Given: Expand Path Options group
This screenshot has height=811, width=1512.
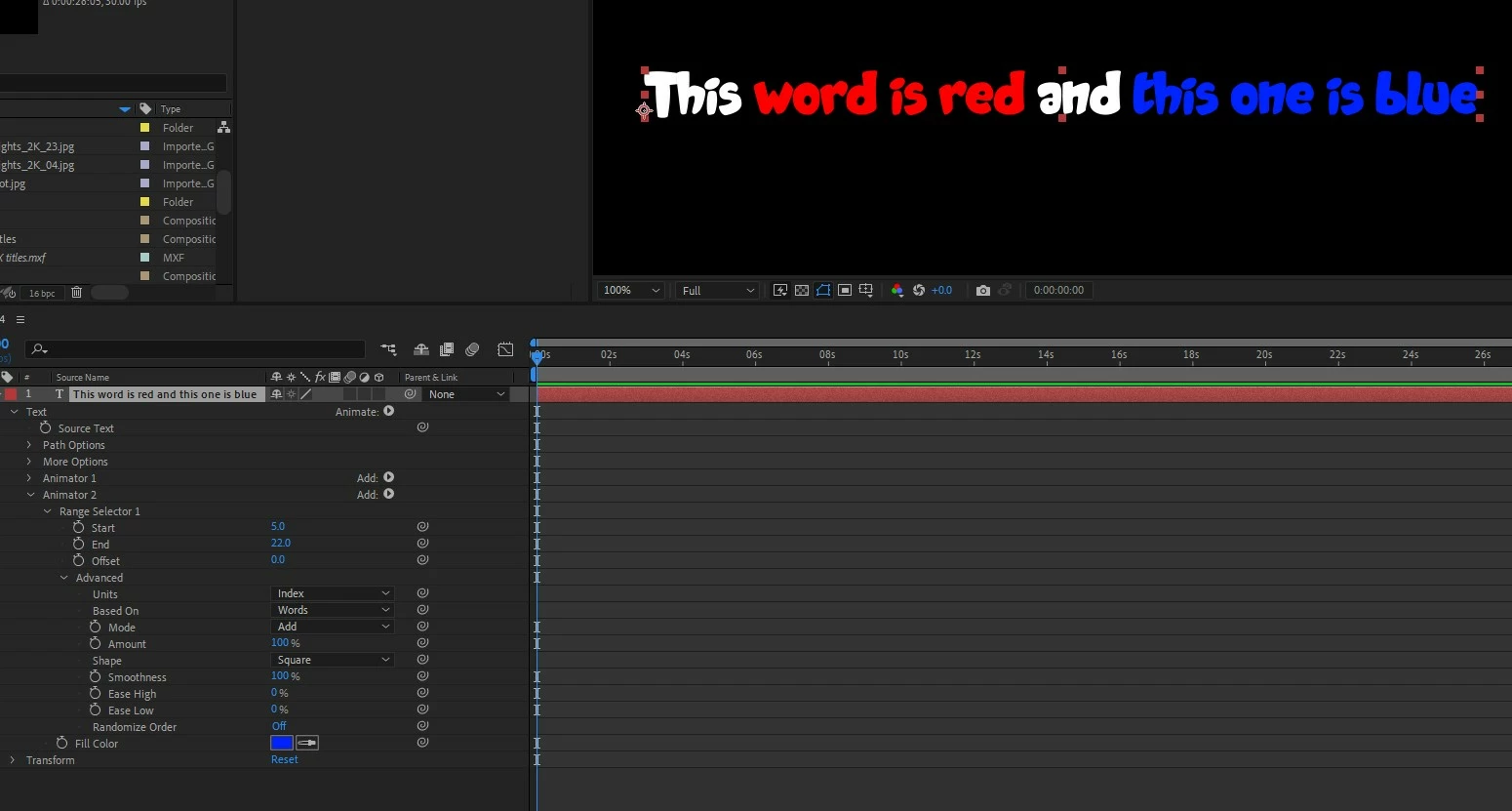Looking at the screenshot, I should pyautogui.click(x=29, y=445).
